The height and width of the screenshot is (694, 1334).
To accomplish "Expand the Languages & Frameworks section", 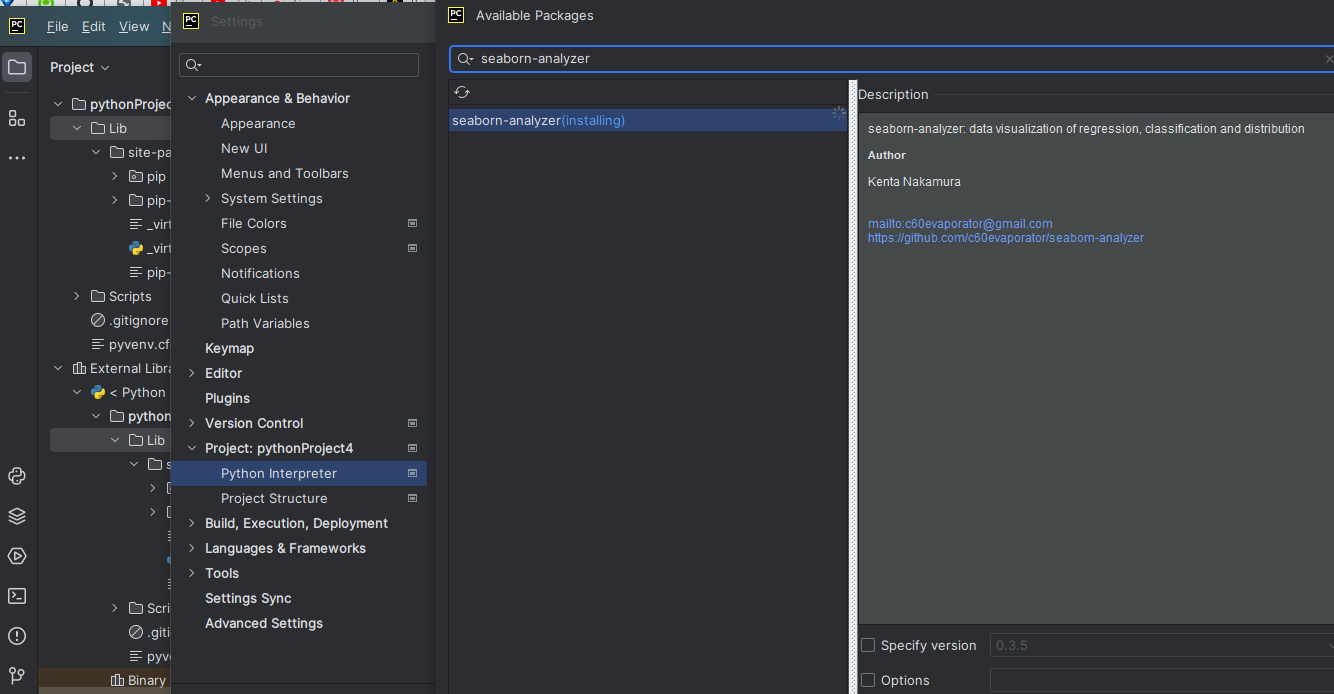I will pos(192,548).
